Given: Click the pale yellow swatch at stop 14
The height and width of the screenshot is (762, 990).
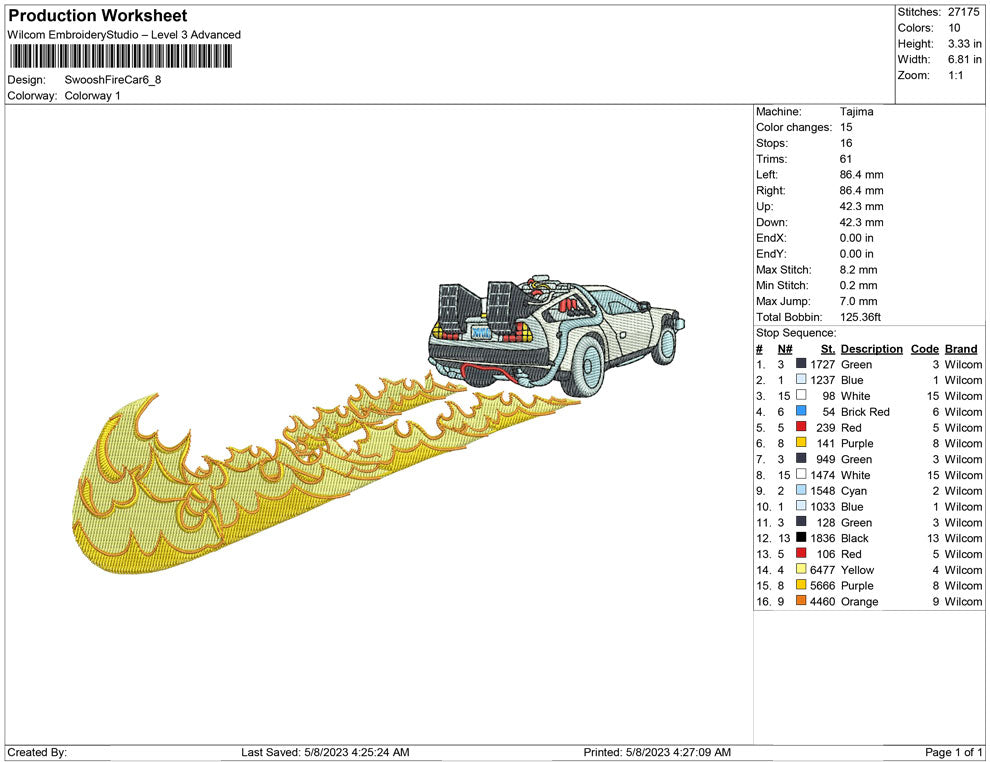Looking at the screenshot, I should pyautogui.click(x=801, y=570).
